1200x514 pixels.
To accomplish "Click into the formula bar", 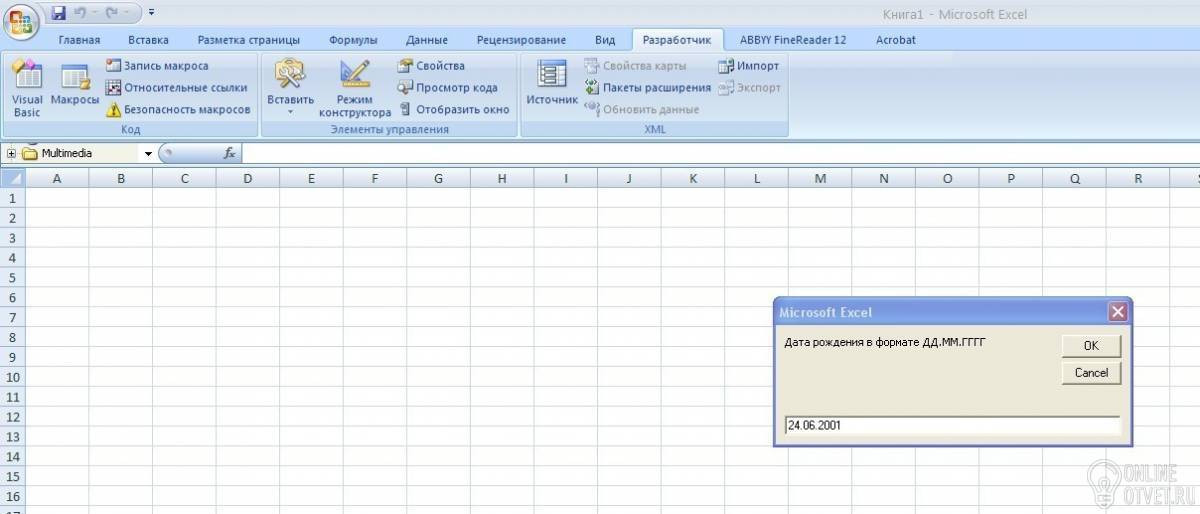I will (720, 153).
